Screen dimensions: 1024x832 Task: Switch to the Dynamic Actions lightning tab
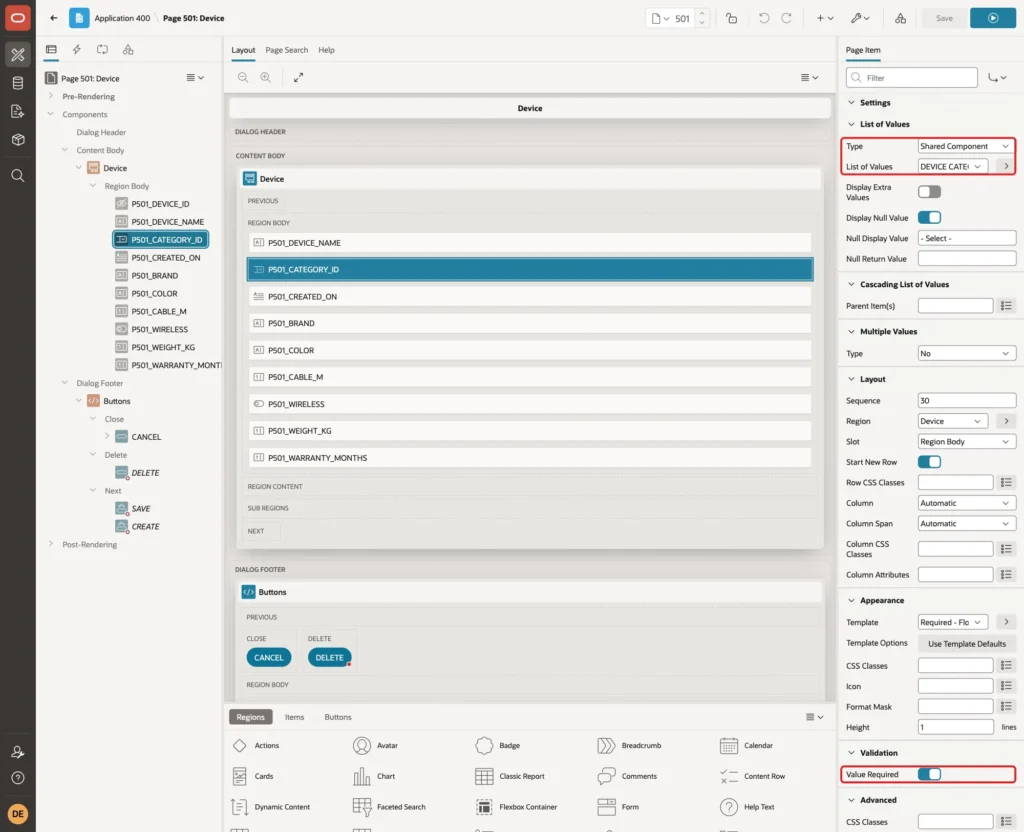tap(76, 49)
